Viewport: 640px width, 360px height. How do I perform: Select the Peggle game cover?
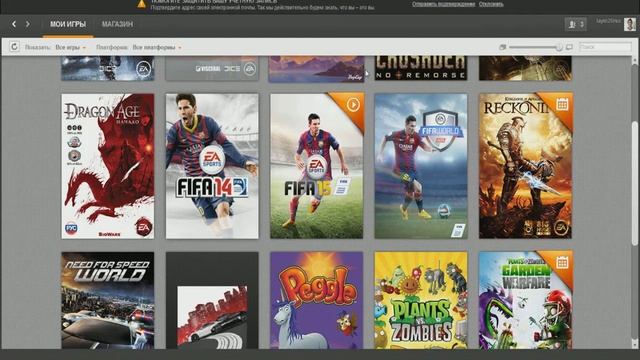coord(316,300)
